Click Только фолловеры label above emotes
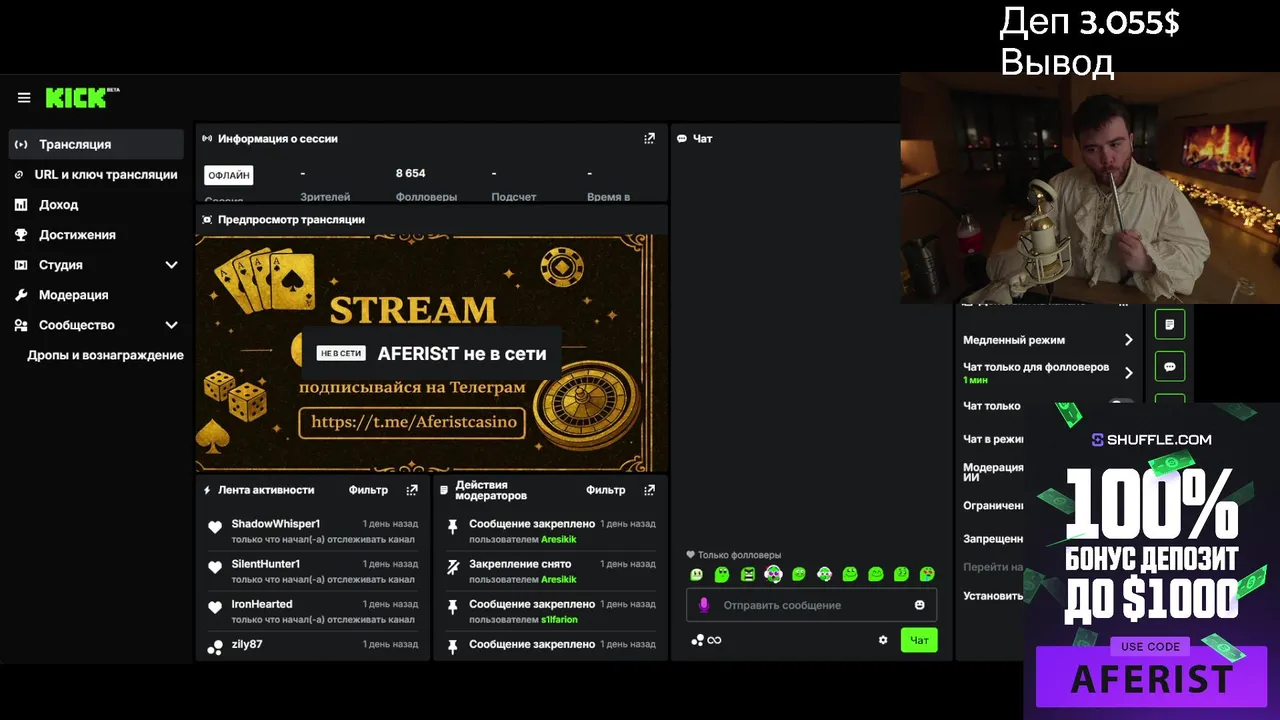The width and height of the screenshot is (1280, 720). (x=739, y=555)
